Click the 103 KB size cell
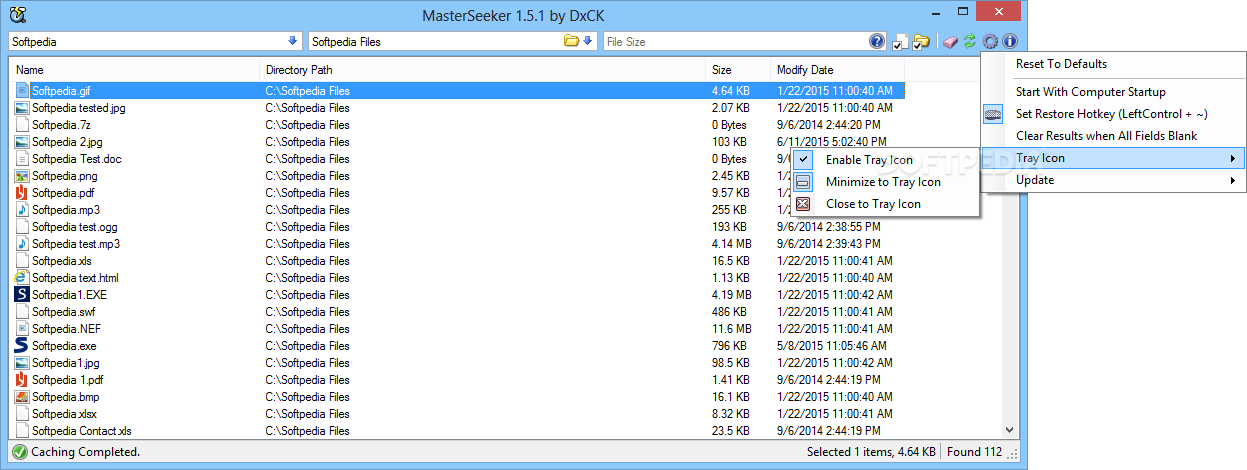Viewport: 1247px width, 470px height. pos(729,141)
